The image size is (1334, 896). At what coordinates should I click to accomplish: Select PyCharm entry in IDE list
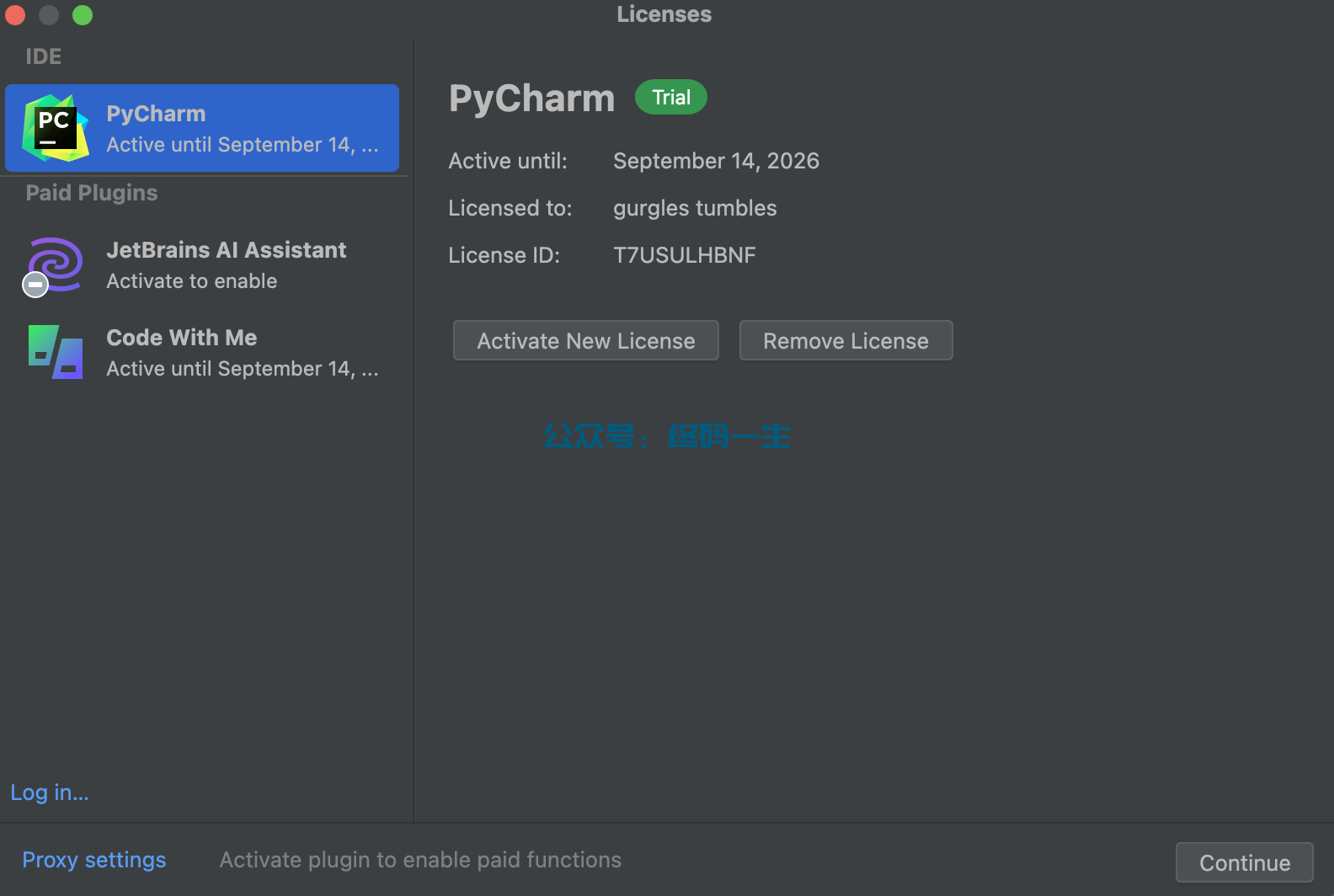tap(202, 128)
